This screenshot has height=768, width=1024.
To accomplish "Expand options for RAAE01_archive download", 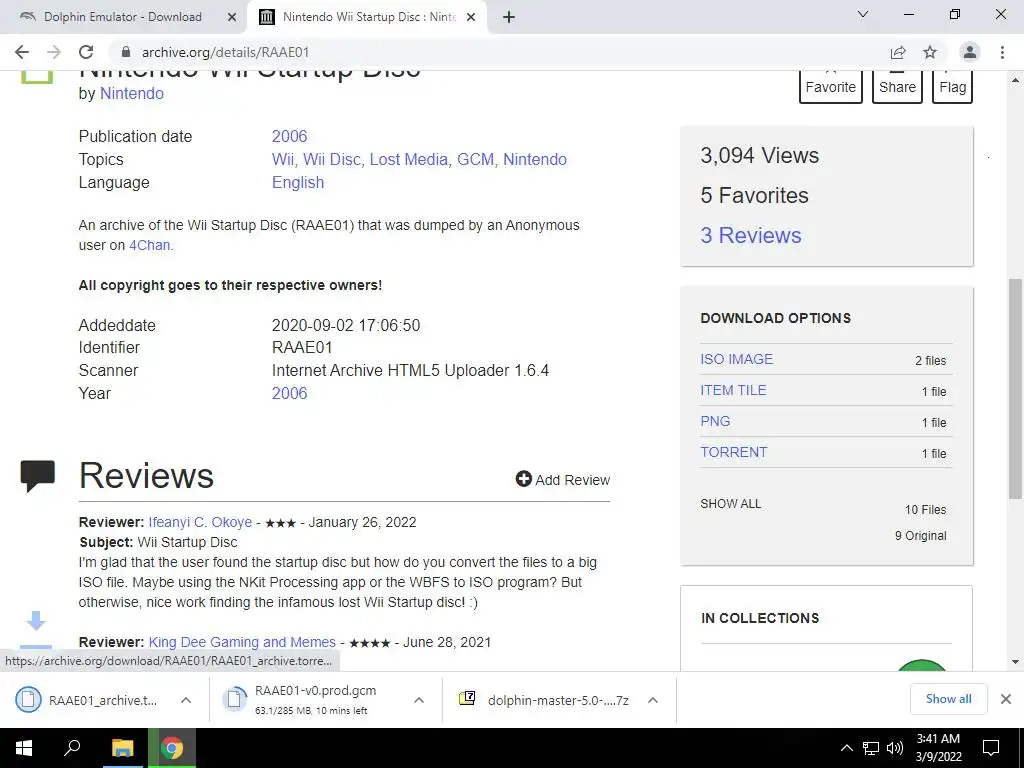I will (186, 700).
